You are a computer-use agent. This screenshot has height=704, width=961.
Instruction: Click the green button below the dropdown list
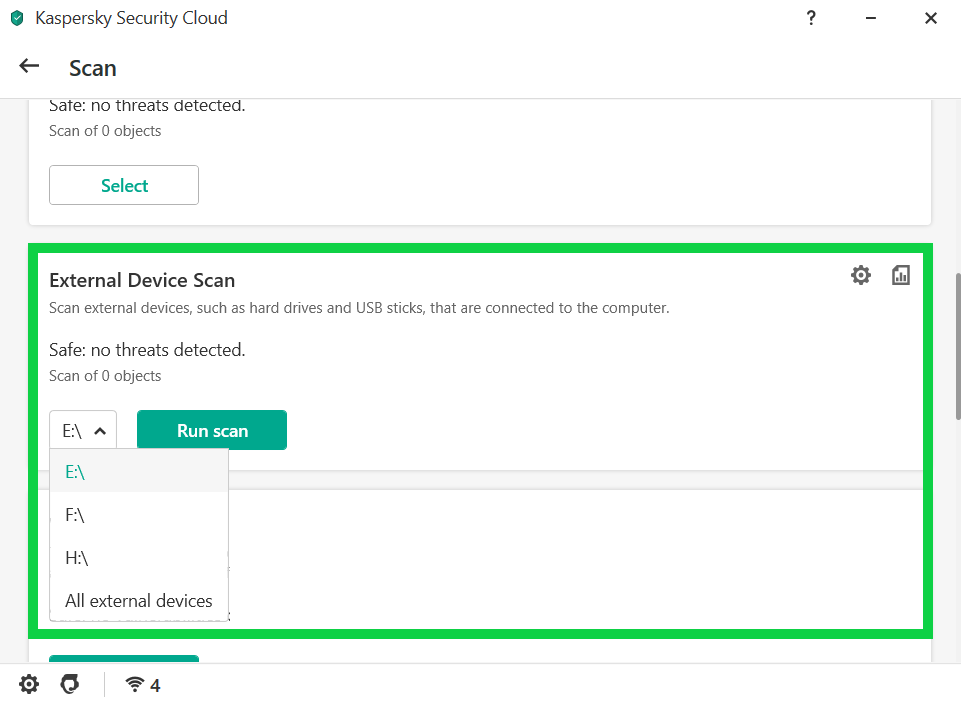124,659
